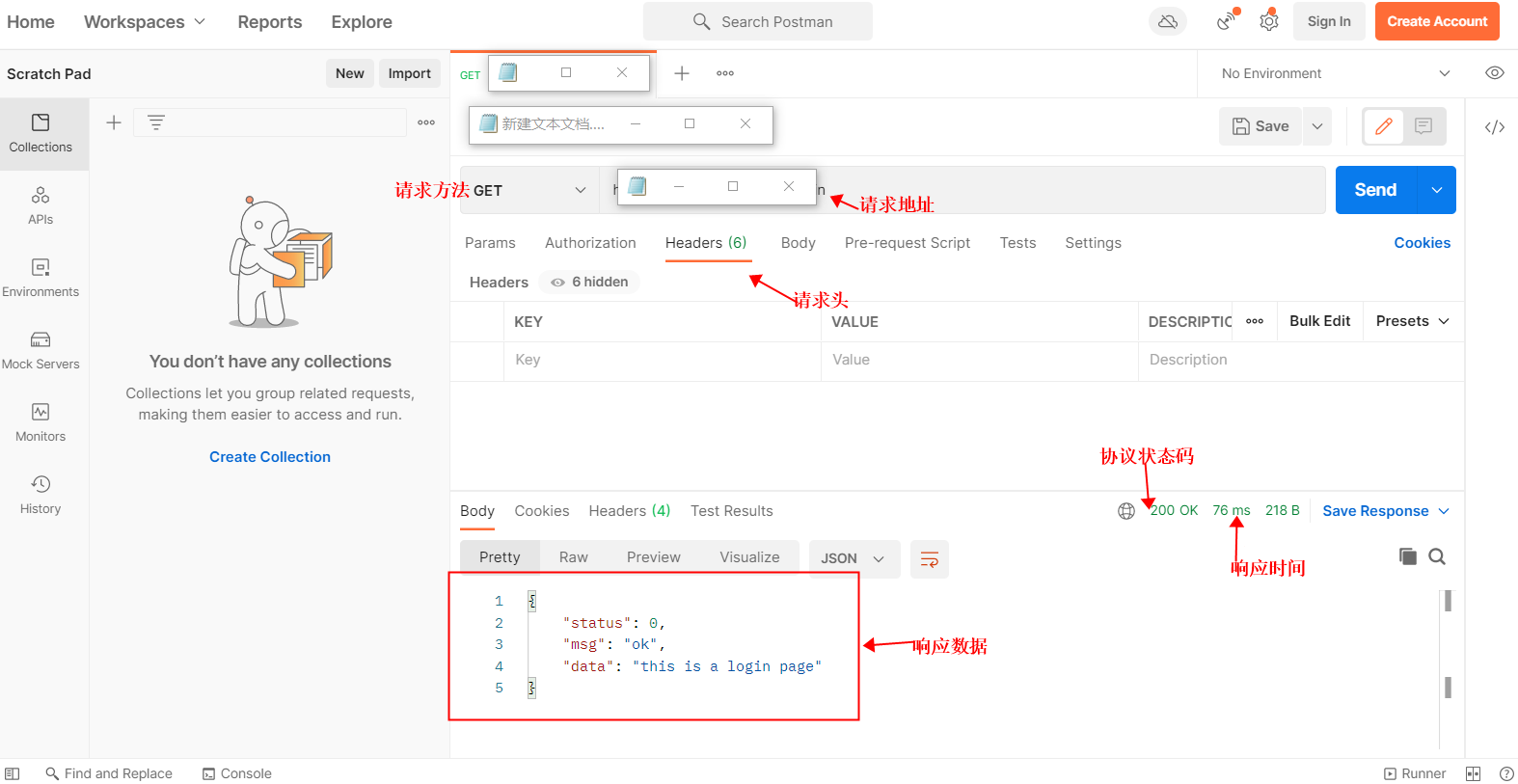The height and width of the screenshot is (784, 1518).
Task: Open the Pre-request Script tab
Action: (908, 243)
